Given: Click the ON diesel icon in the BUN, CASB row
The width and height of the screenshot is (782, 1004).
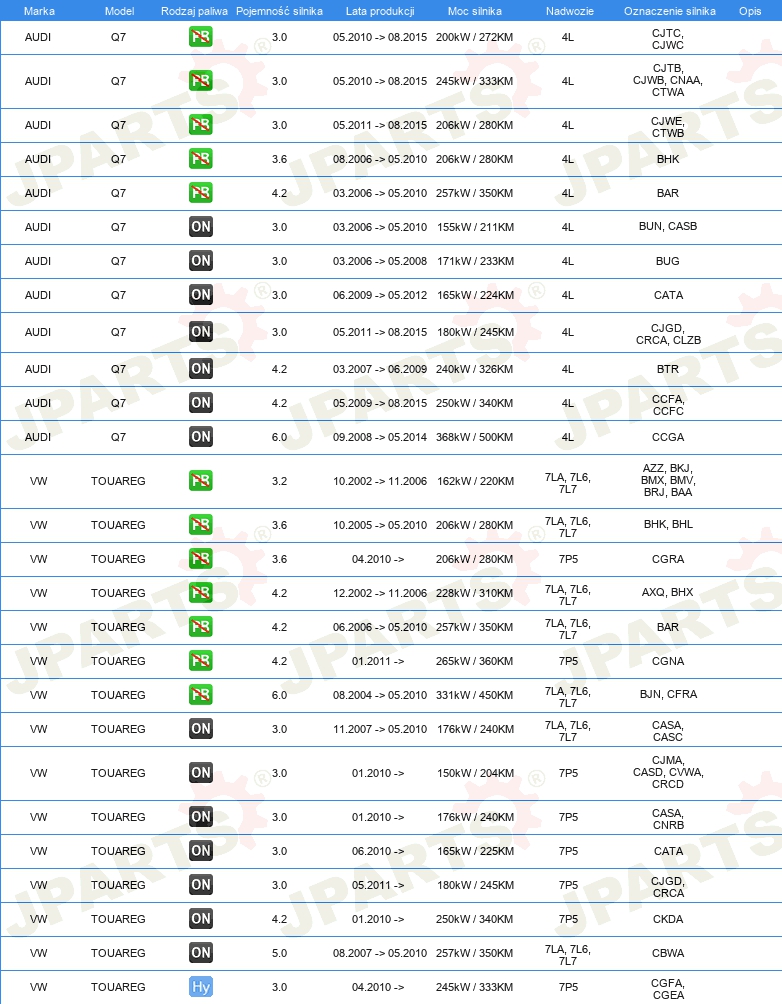Looking at the screenshot, I should click(x=200, y=227).
